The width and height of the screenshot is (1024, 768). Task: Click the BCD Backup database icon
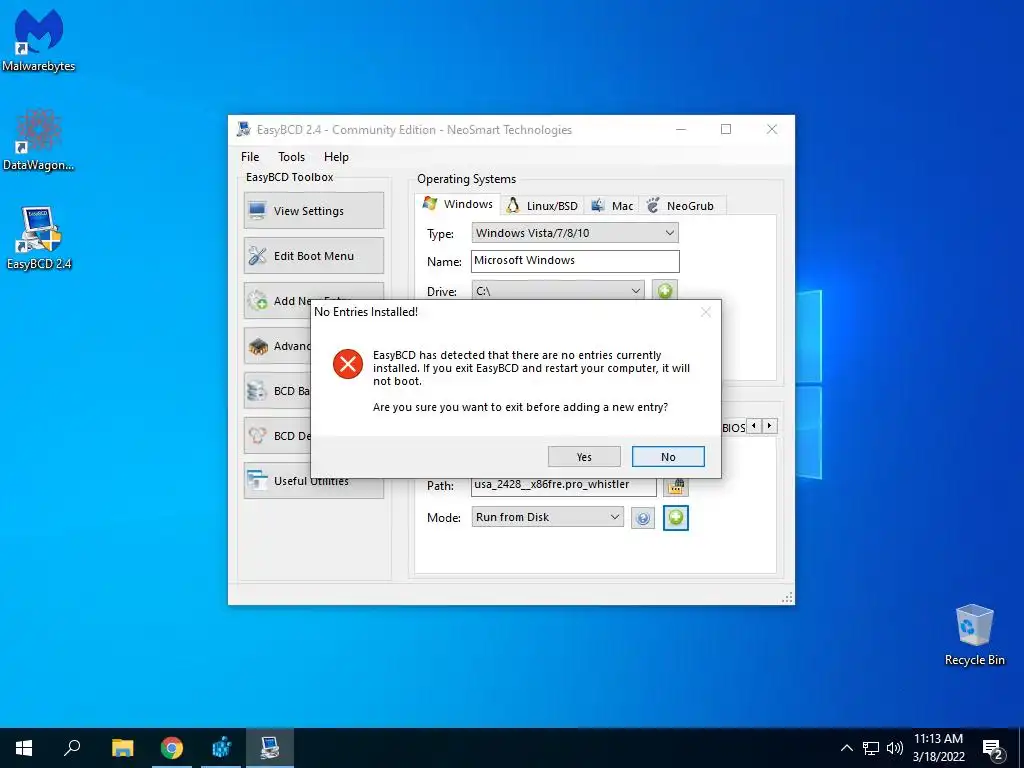pos(257,391)
